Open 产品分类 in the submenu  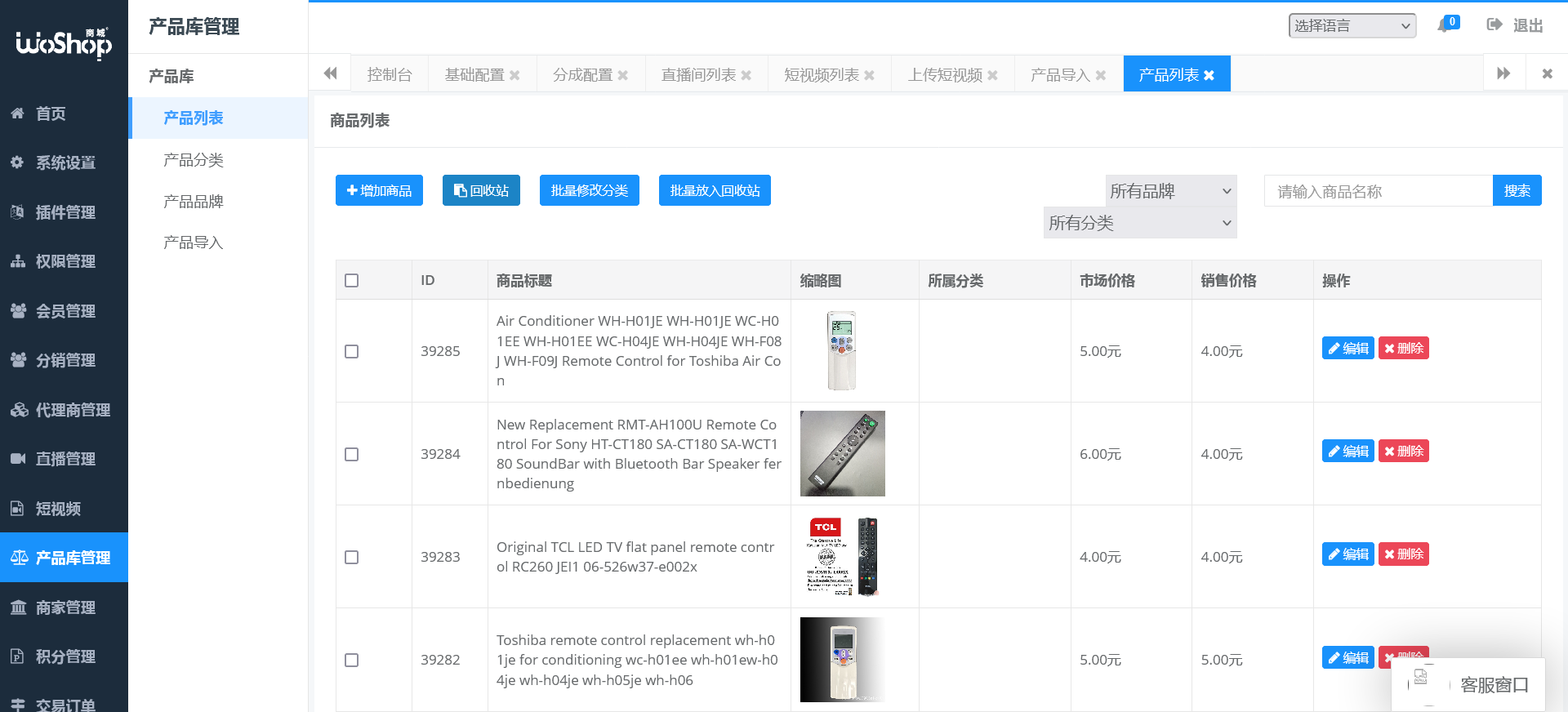tap(194, 160)
